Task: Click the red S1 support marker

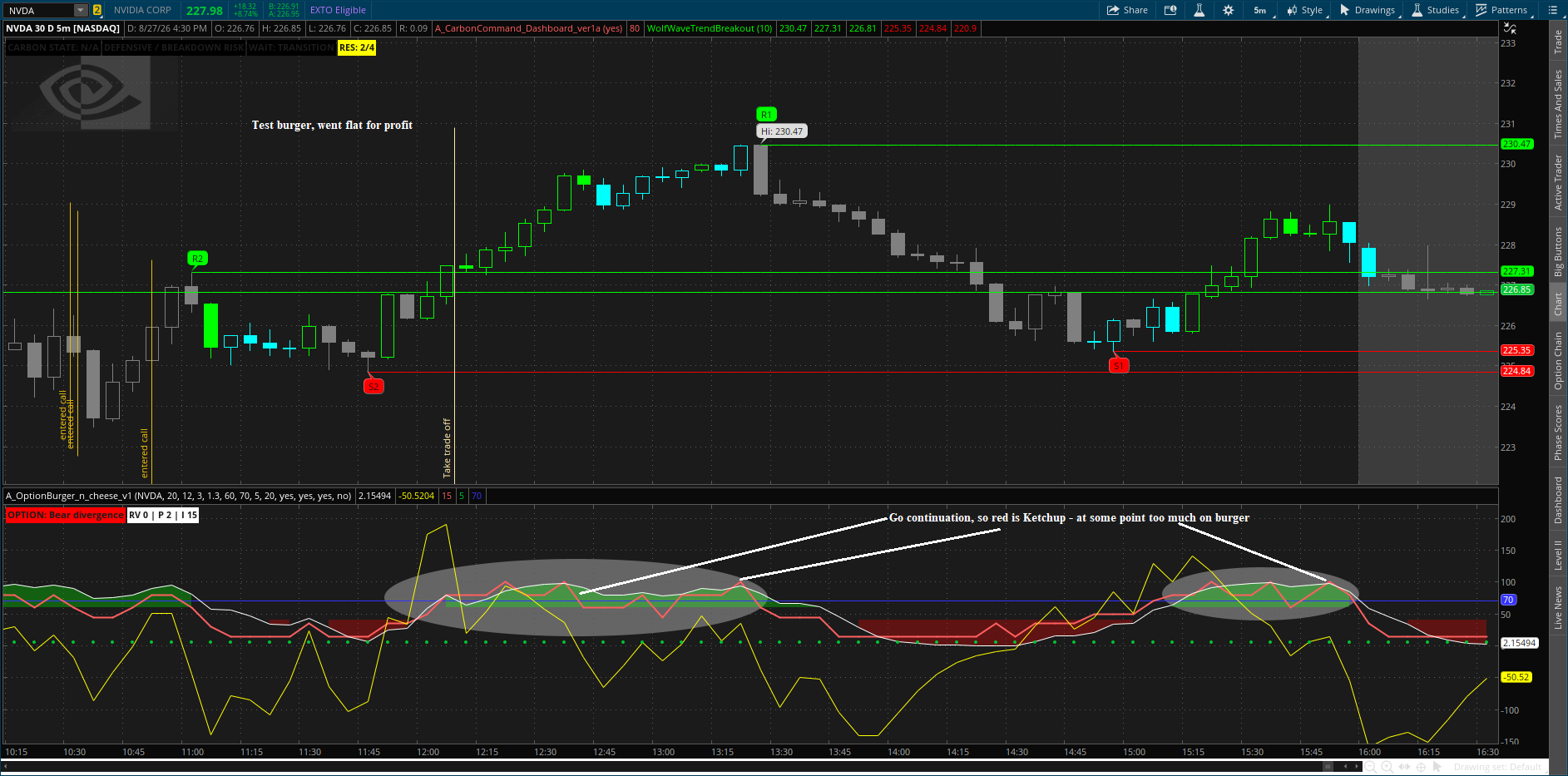Action: (1119, 366)
